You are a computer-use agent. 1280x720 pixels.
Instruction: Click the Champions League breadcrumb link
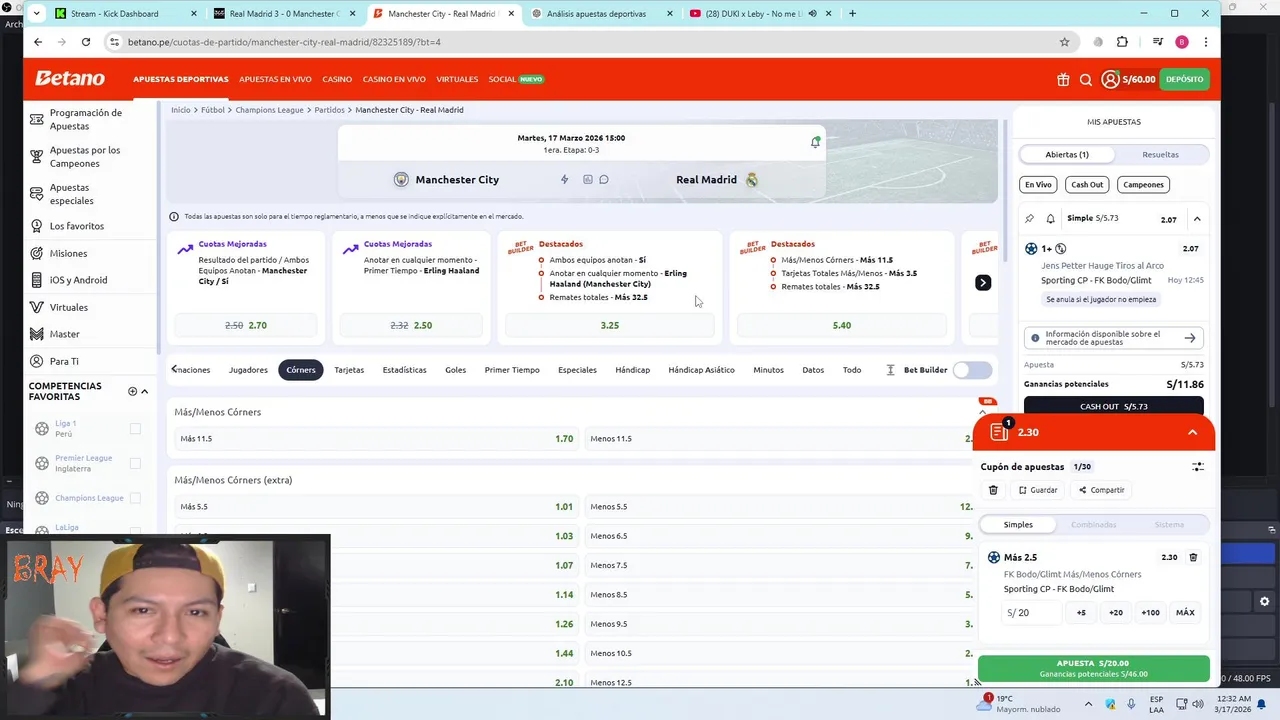[x=269, y=110]
